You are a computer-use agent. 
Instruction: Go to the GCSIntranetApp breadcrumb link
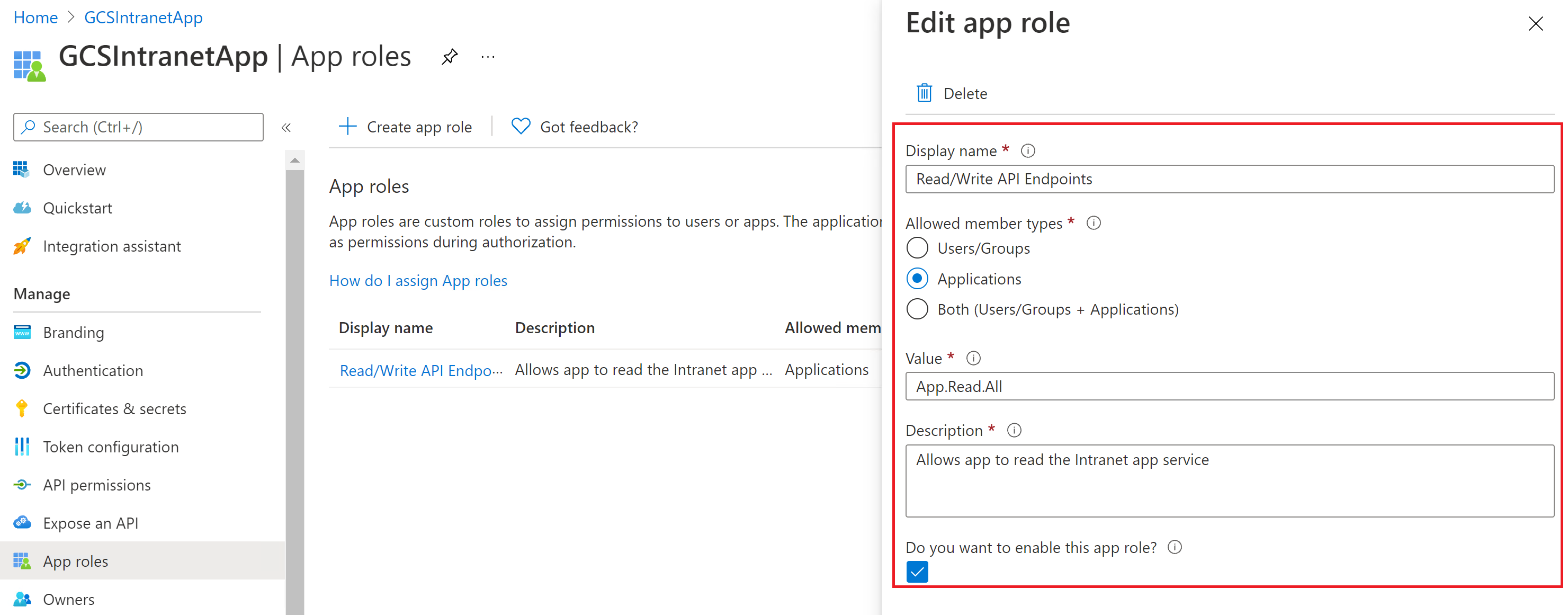(143, 17)
